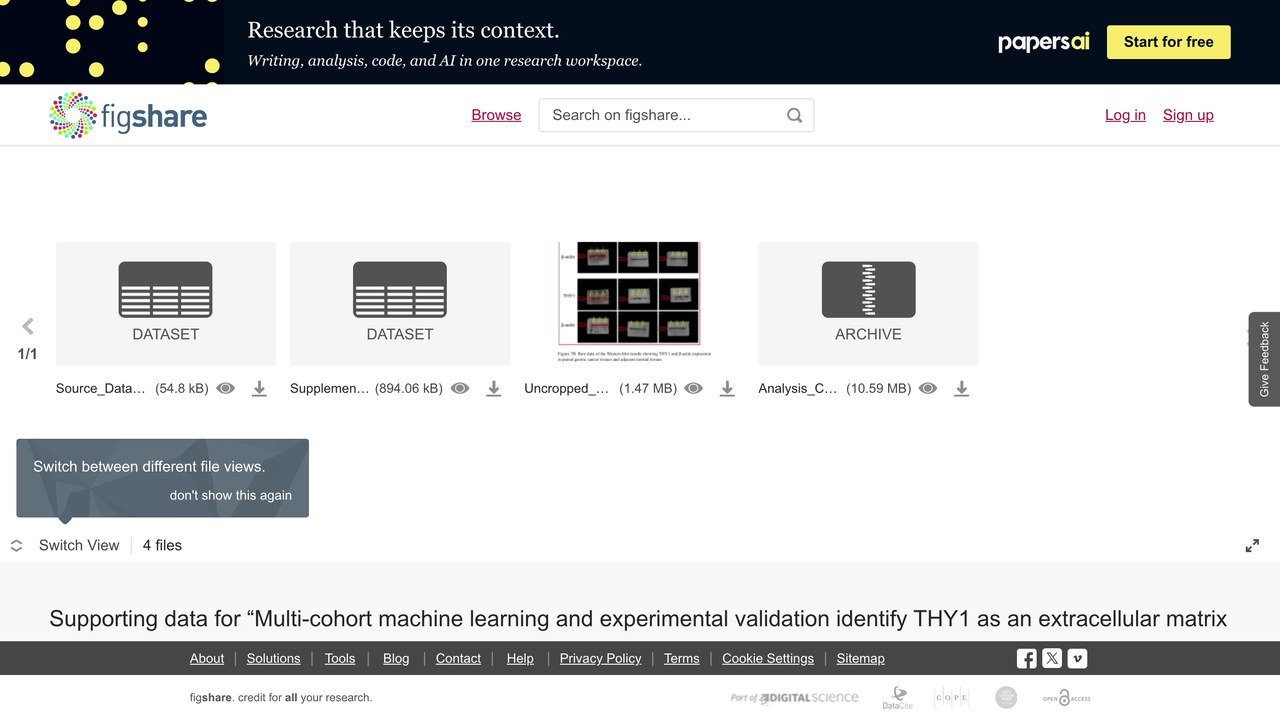Open the Browse menu link

496,115
